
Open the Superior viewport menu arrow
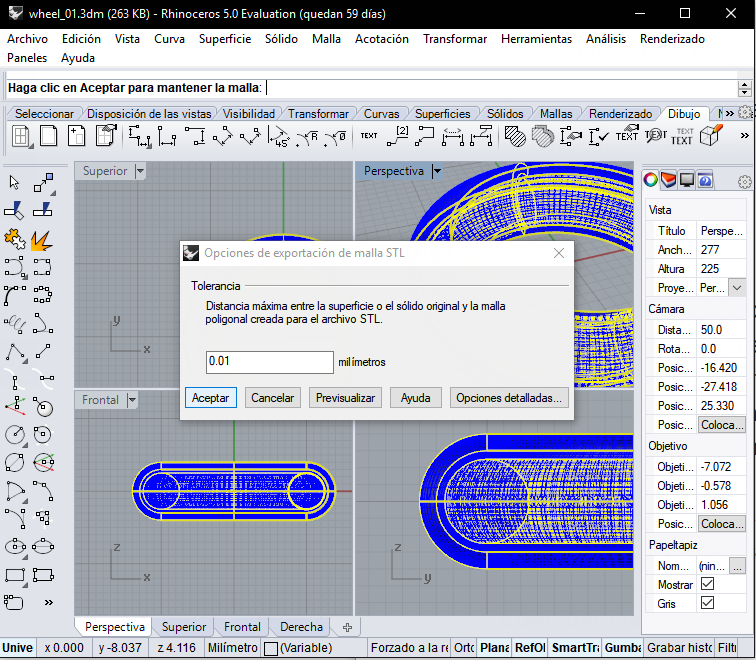point(140,171)
